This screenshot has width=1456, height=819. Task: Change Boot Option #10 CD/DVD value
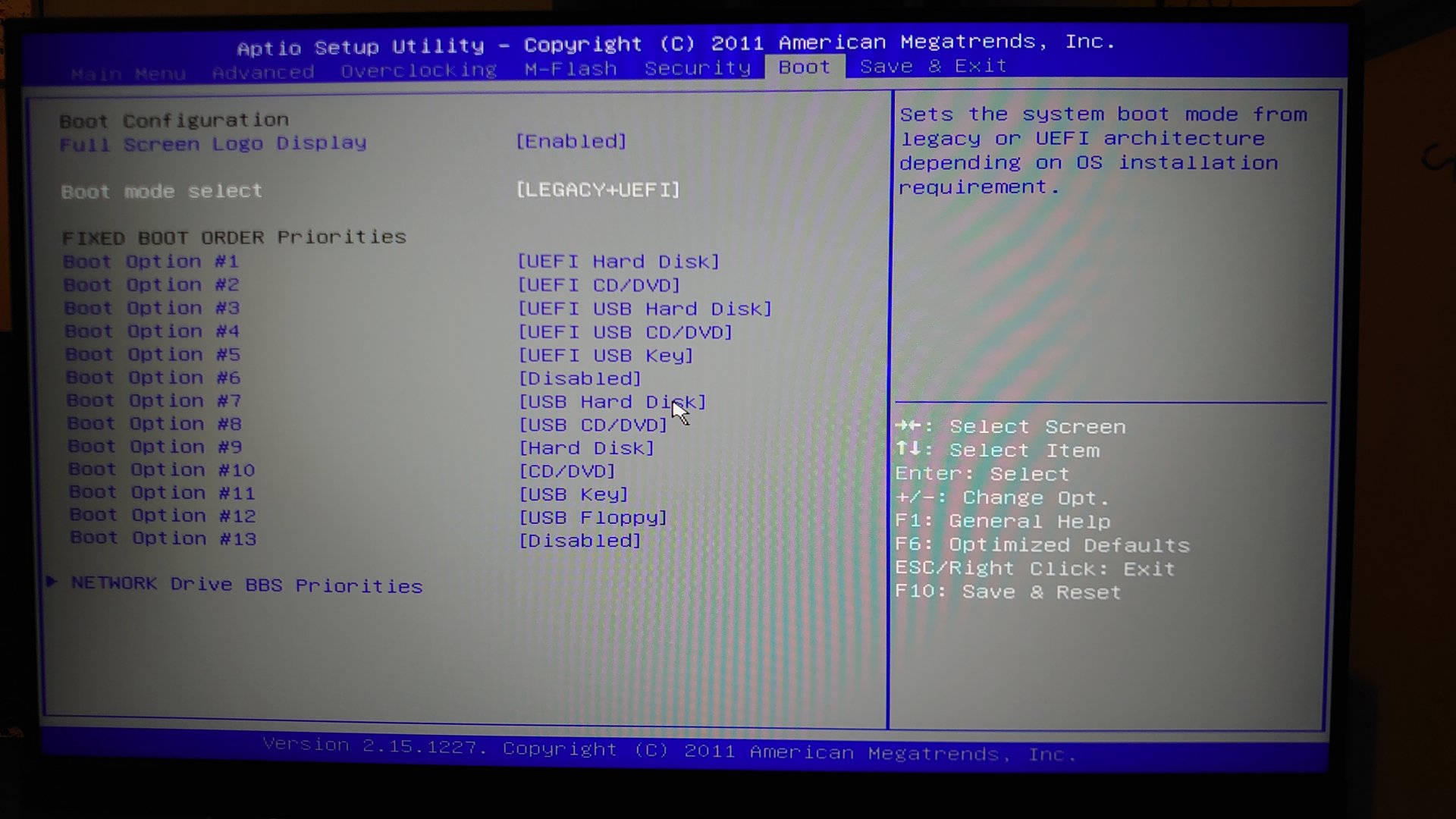pyautogui.click(x=567, y=472)
